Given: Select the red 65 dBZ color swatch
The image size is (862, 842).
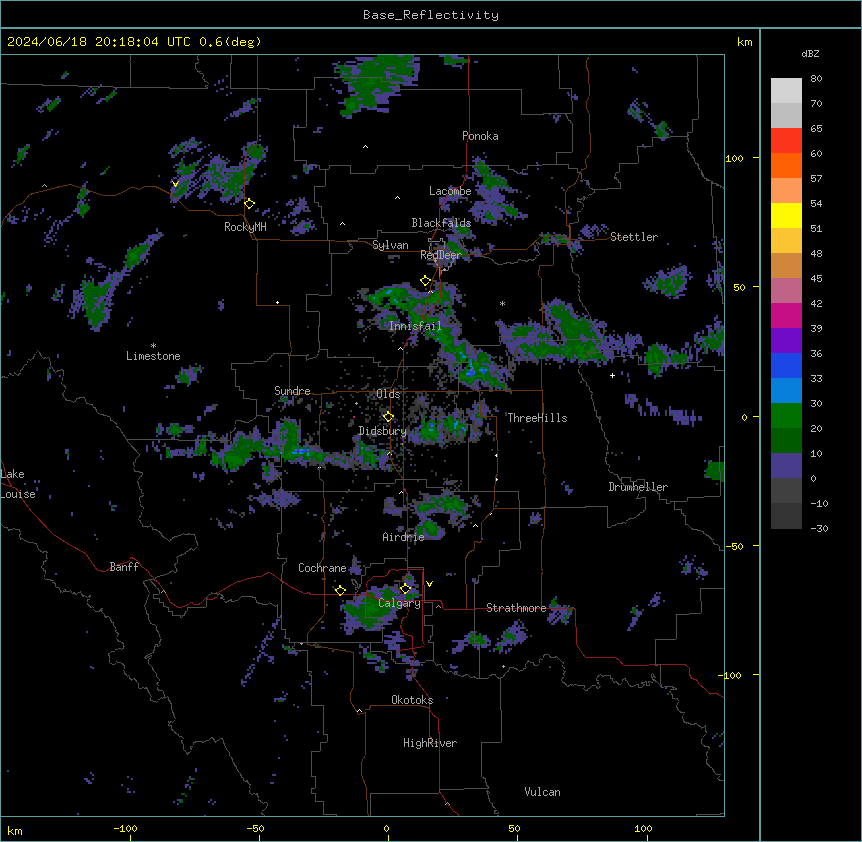Looking at the screenshot, I should pyautogui.click(x=786, y=141).
